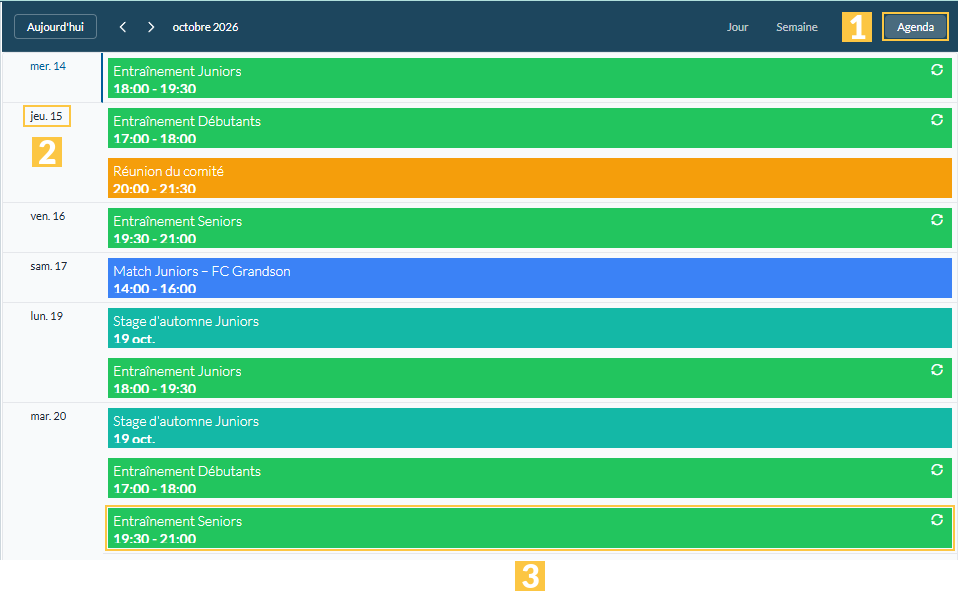Open Stage d'automne Juniors on mar. 20
958x599 pixels.
coord(530,428)
